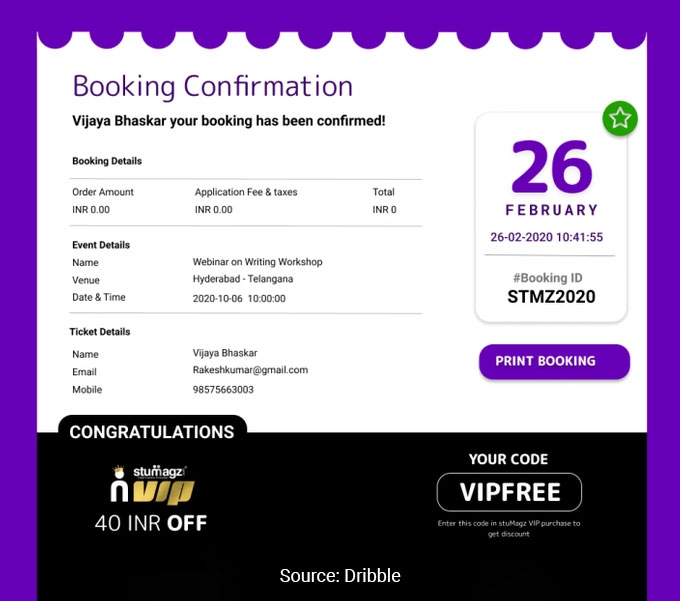Click the mobile number 98575663003
The image size is (680, 601).
tap(223, 389)
